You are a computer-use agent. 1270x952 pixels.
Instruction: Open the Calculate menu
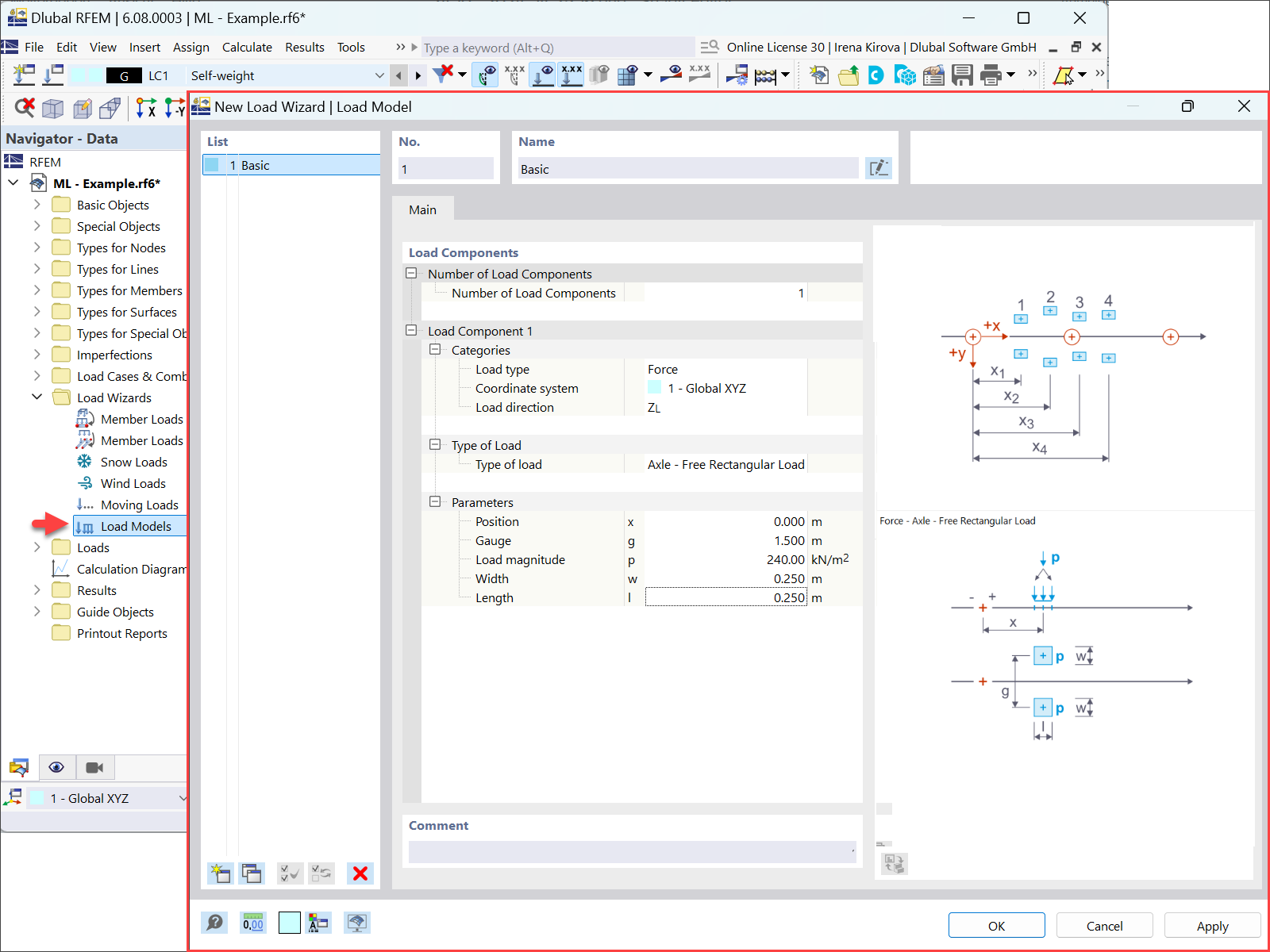(x=247, y=48)
